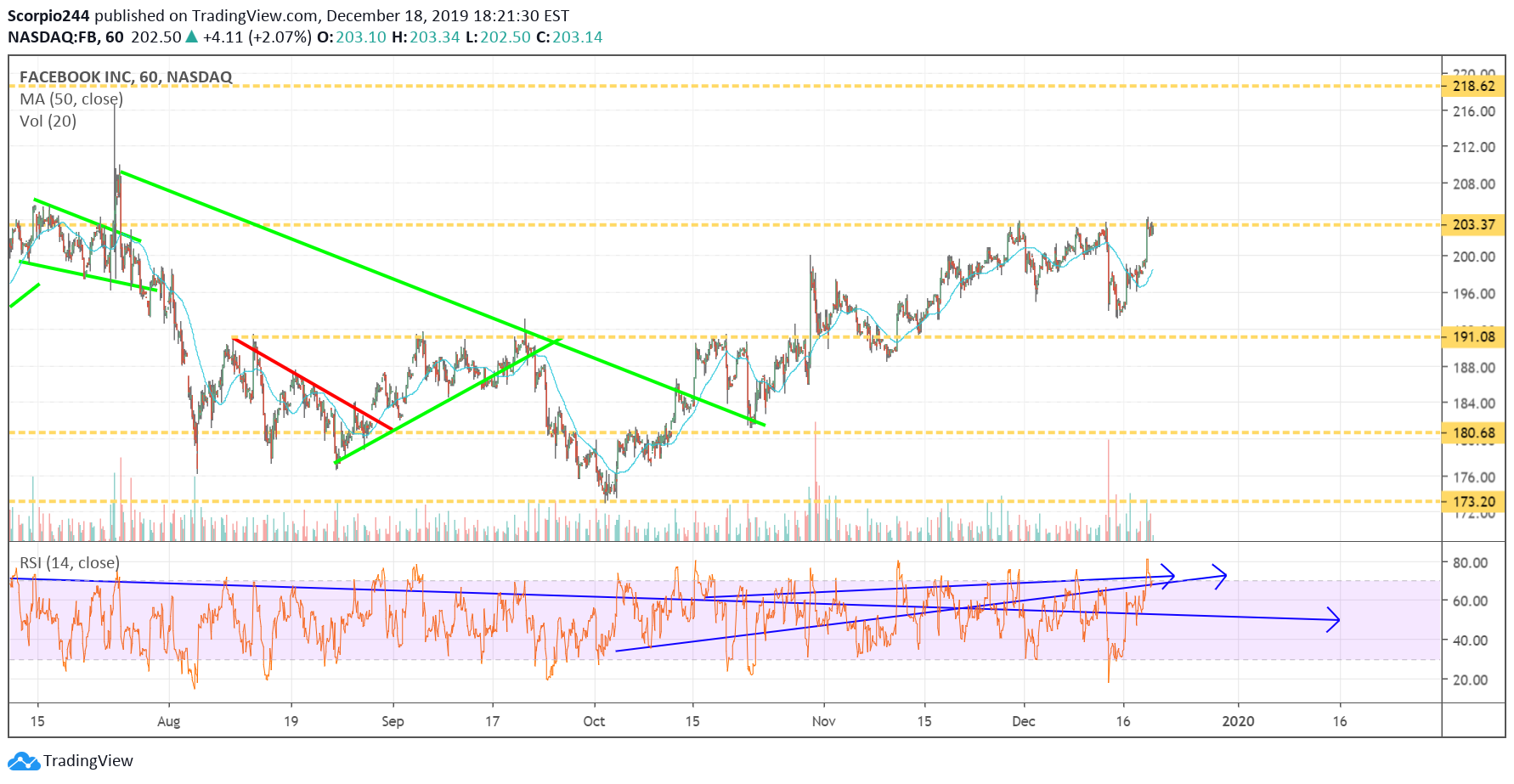Click the C: 203.14 close value

click(569, 37)
